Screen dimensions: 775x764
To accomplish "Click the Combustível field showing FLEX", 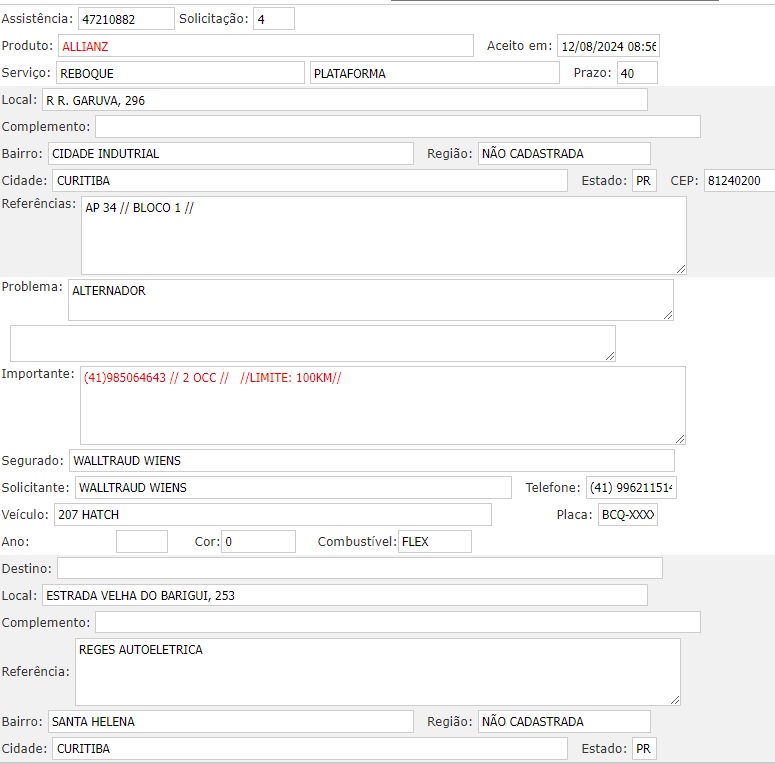I will [x=435, y=542].
